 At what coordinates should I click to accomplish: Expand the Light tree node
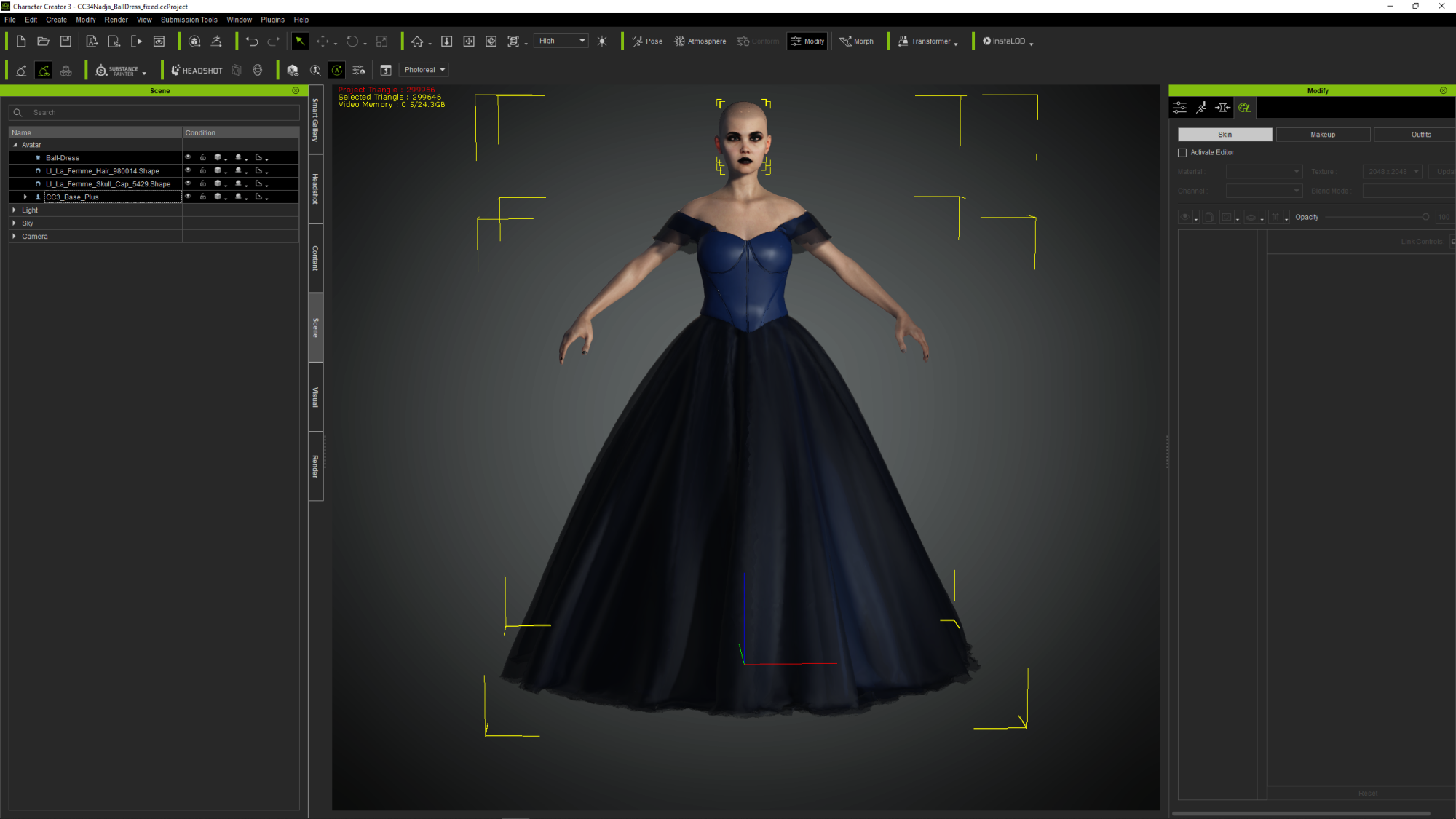click(15, 210)
